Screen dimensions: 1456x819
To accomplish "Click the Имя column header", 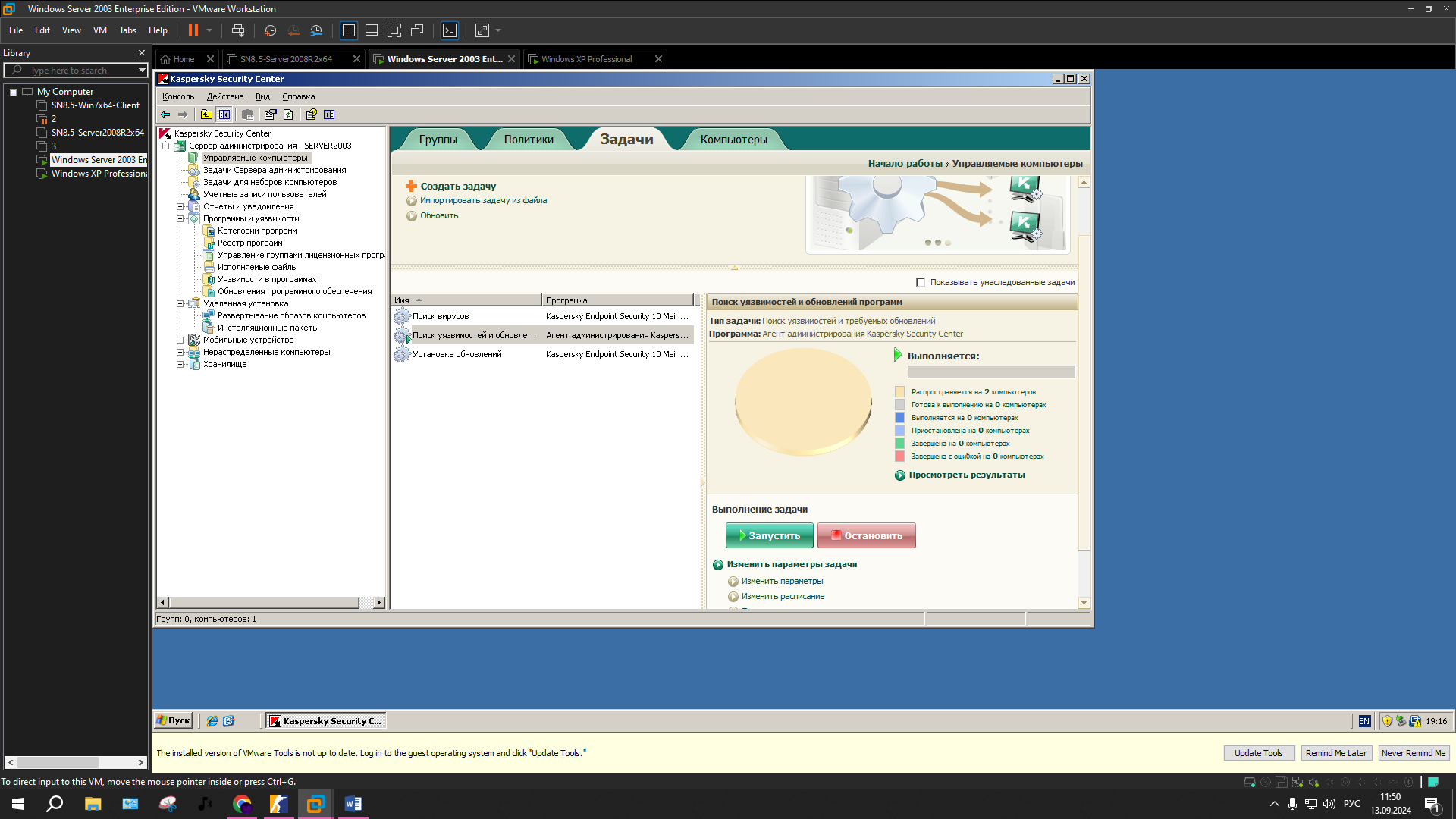I will point(466,300).
